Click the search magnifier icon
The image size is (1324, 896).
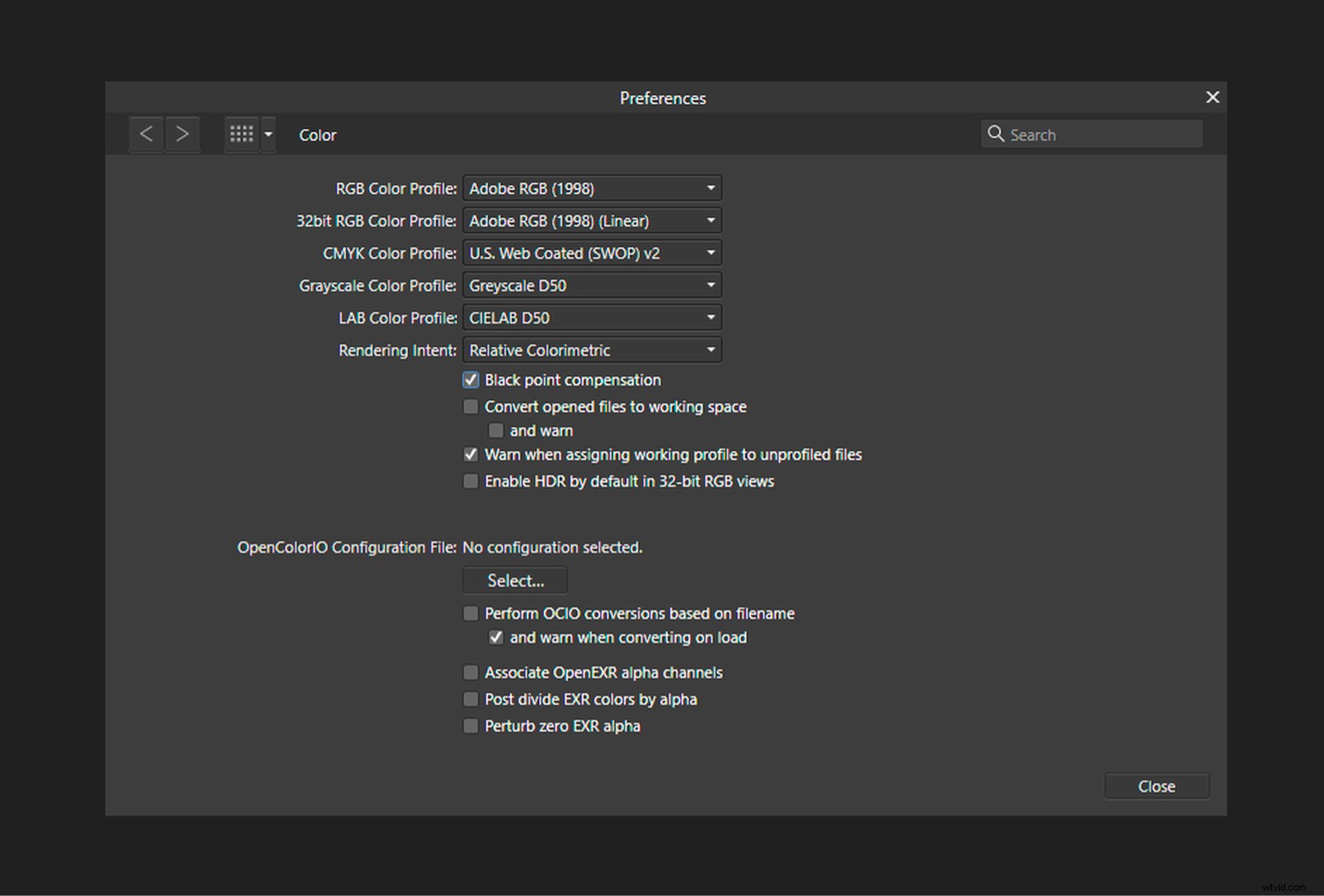coord(997,133)
